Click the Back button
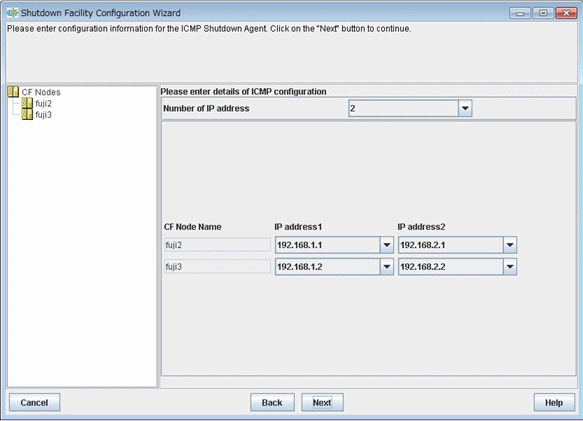583x421 pixels. pyautogui.click(x=272, y=402)
